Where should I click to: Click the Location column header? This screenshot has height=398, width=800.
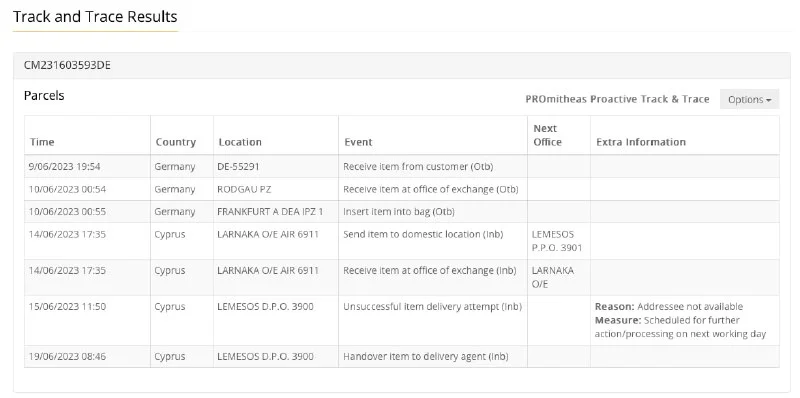tap(240, 142)
